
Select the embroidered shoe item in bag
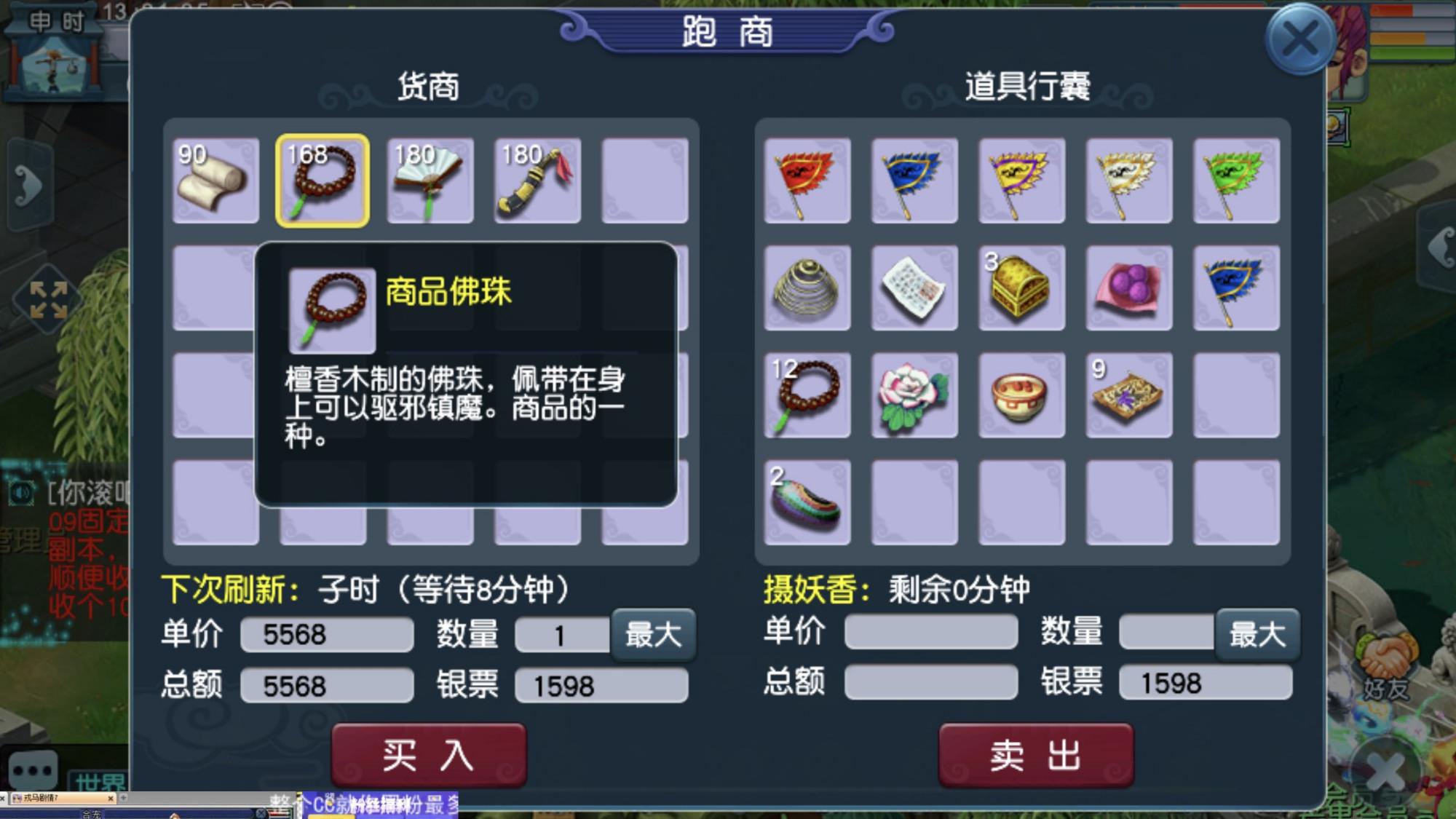point(807,502)
